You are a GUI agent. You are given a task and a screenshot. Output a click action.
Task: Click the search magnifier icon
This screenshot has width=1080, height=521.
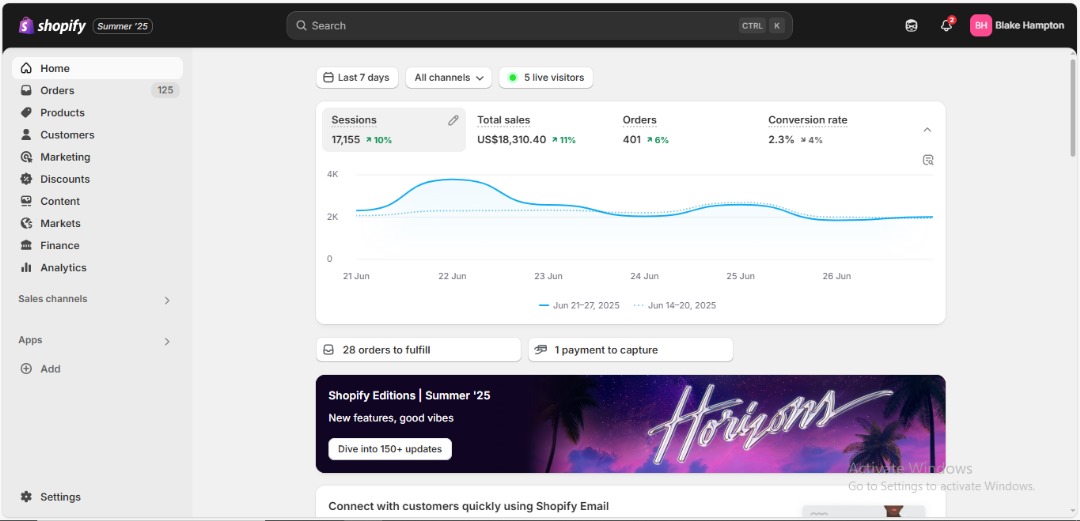pyautogui.click(x=301, y=25)
